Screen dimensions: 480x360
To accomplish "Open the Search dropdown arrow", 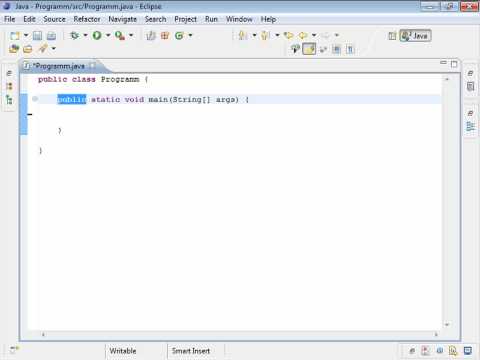I will [x=53, y=49].
